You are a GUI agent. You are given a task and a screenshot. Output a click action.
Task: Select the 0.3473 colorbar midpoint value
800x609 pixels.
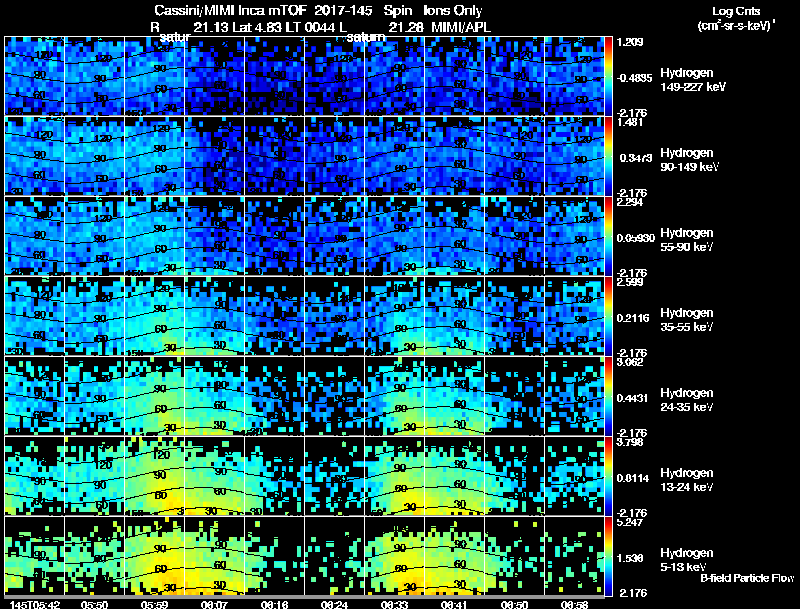coord(636,158)
